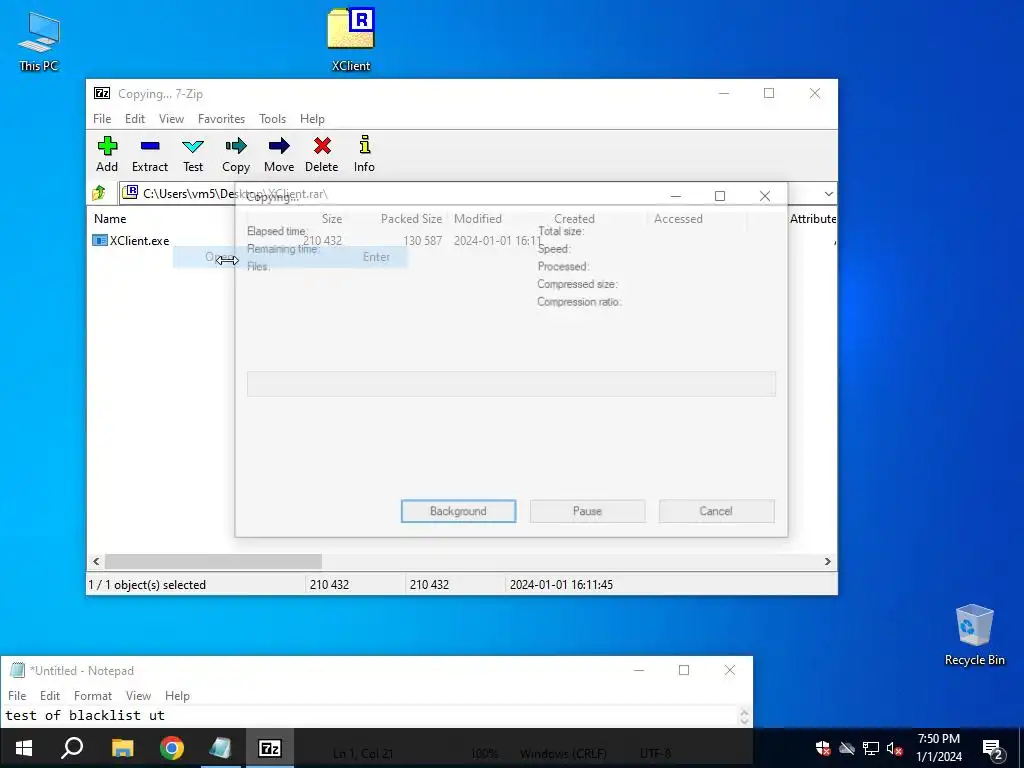Screen dimensions: 1024x768
Task: Open the 7-Zip File menu
Action: point(102,119)
